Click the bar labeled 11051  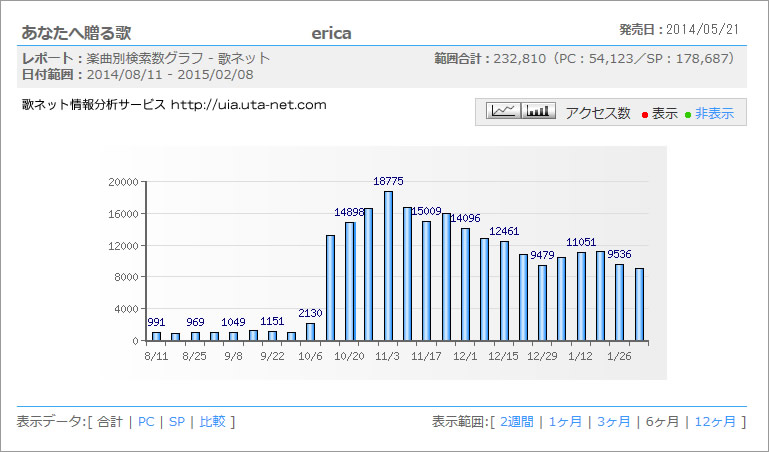581,296
